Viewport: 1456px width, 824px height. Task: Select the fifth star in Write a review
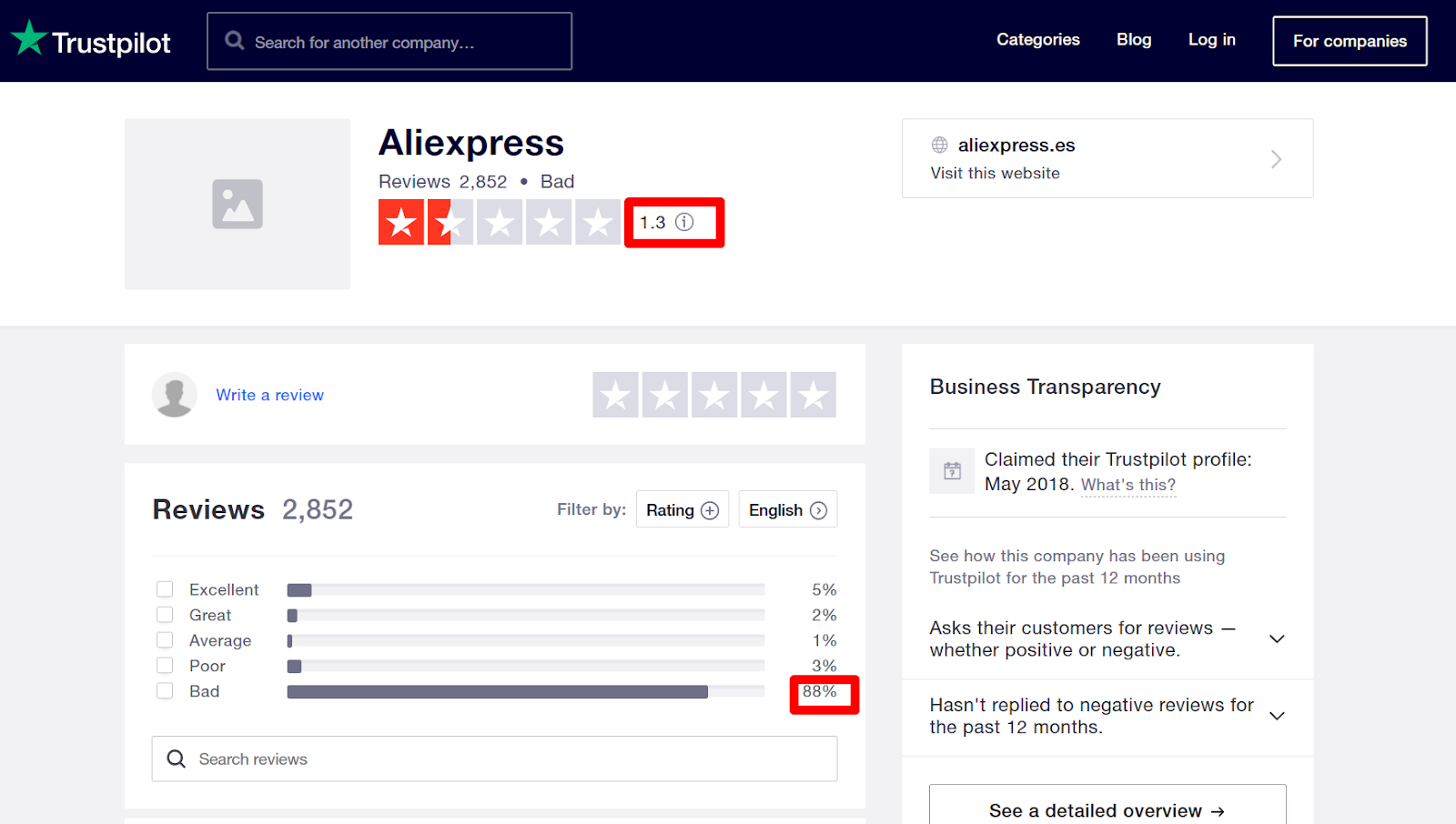coord(813,395)
